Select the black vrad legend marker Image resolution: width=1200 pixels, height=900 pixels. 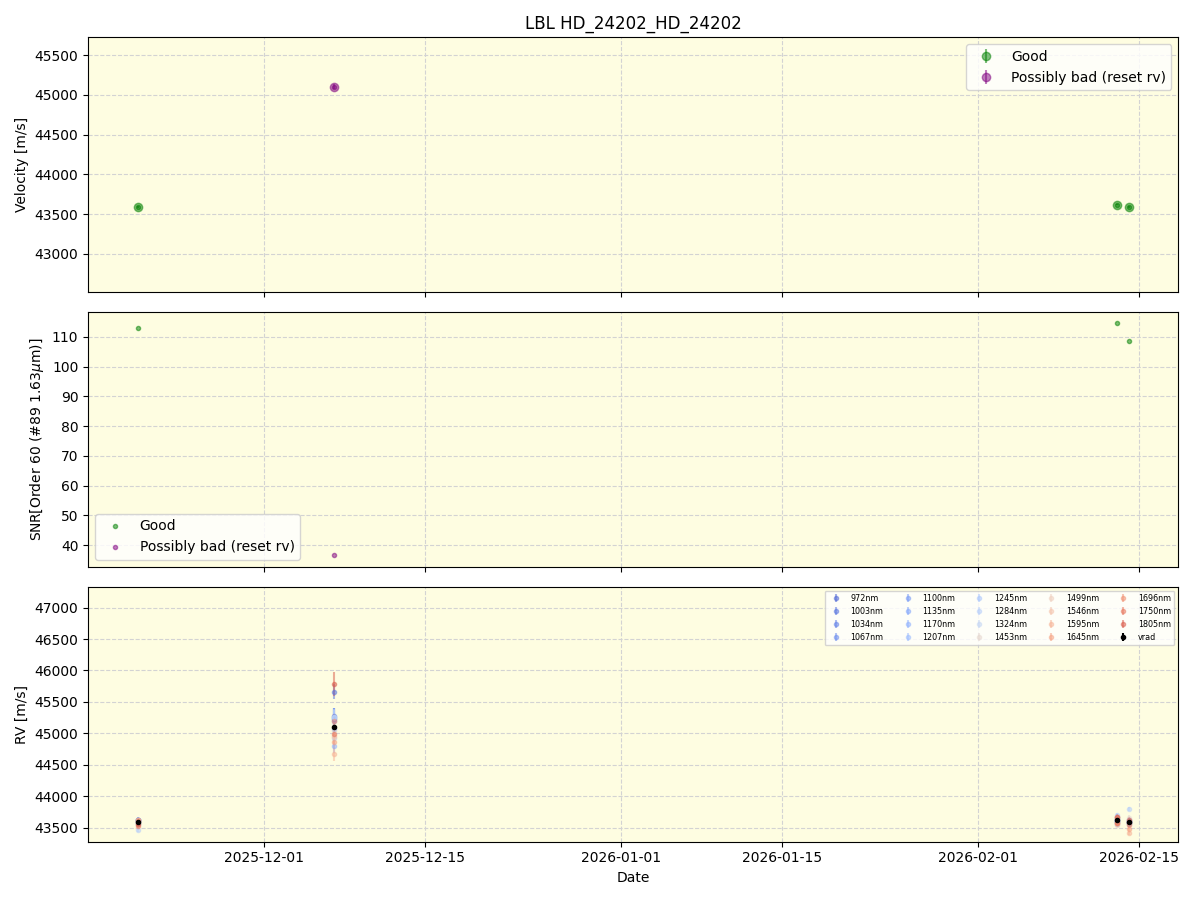click(1123, 637)
